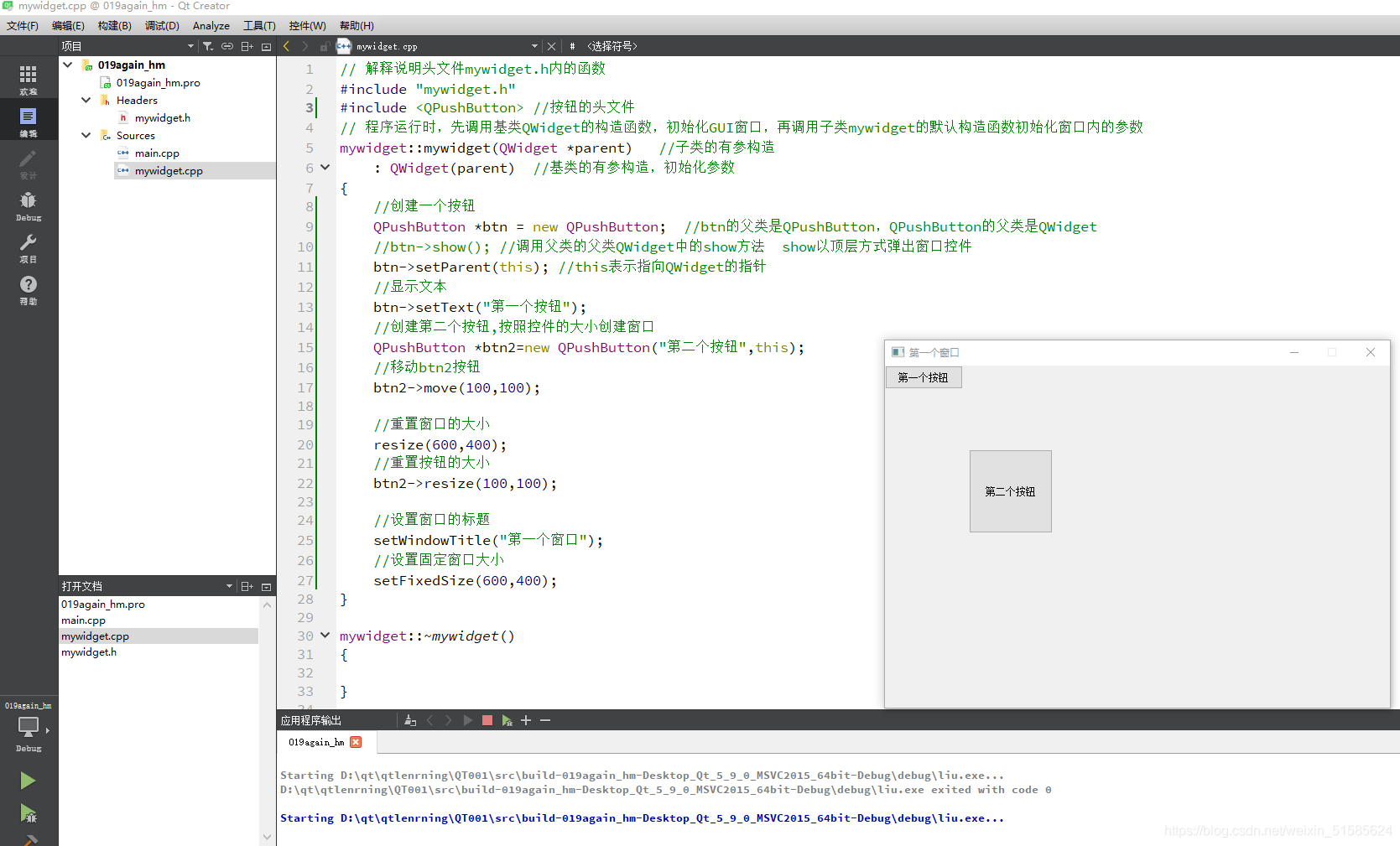This screenshot has height=846, width=1400.
Task: Go forward in editor navigation history
Action: coord(305,46)
